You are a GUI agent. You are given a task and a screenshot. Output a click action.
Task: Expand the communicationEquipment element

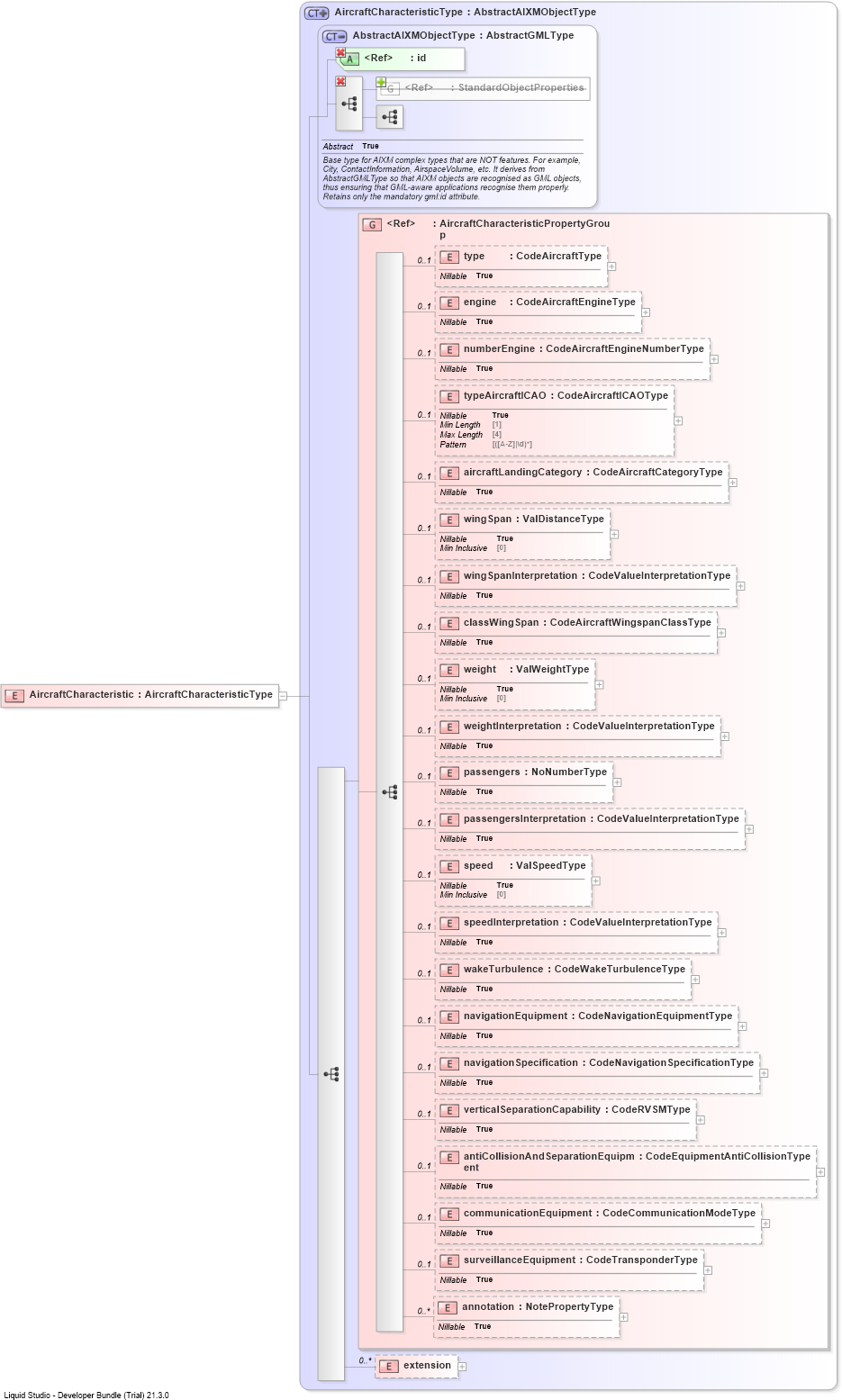pos(765,1224)
